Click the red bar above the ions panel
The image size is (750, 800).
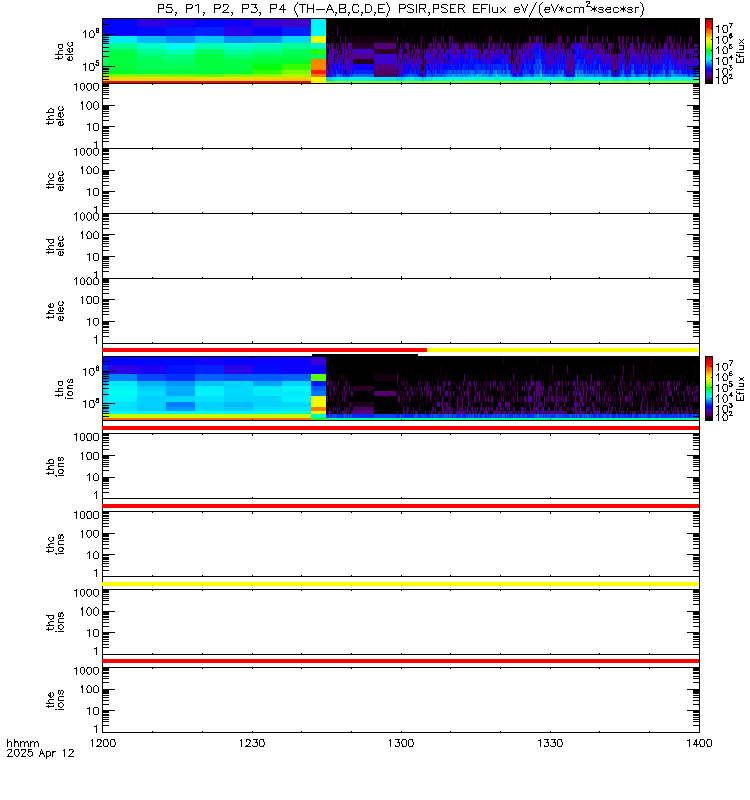point(401,661)
